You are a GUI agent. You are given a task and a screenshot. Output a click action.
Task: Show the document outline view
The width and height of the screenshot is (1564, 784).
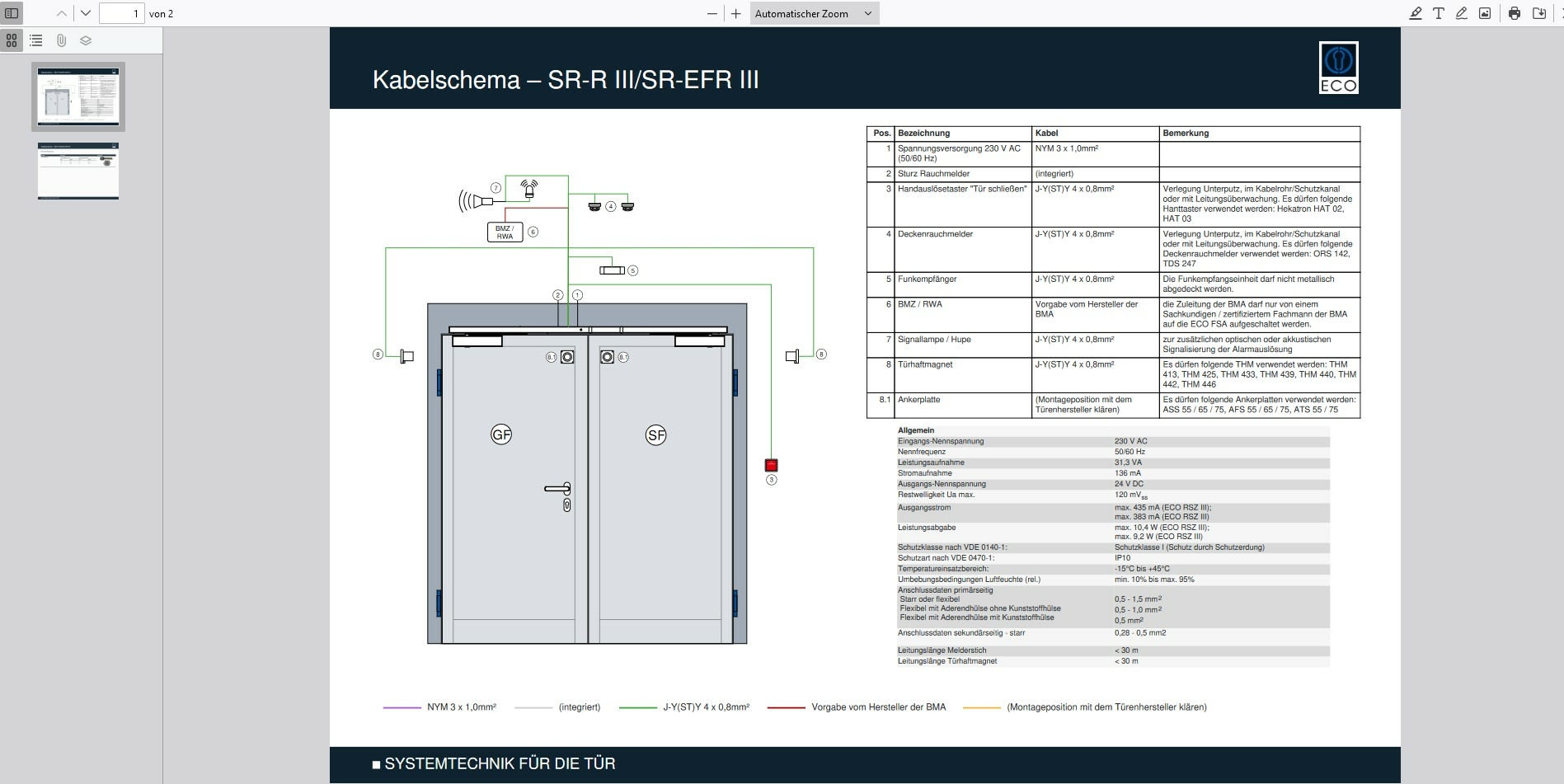[36, 40]
